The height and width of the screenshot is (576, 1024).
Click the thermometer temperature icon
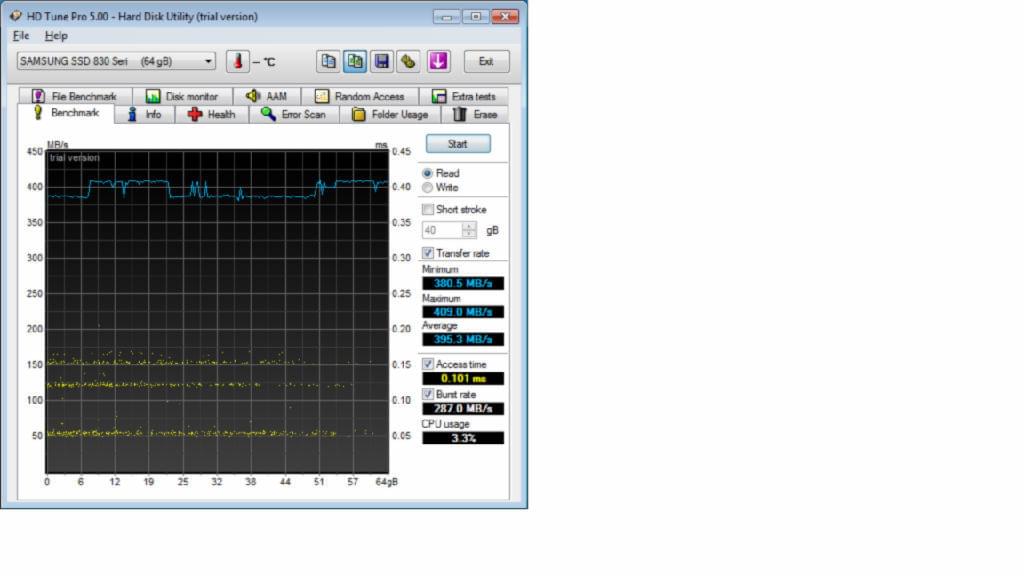pos(238,61)
